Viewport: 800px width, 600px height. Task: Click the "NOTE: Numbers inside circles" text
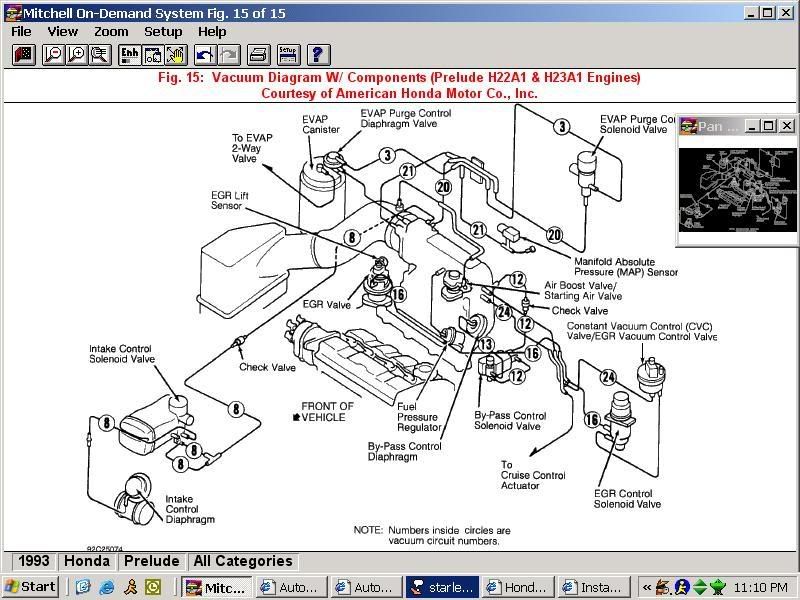pyautogui.click(x=432, y=530)
